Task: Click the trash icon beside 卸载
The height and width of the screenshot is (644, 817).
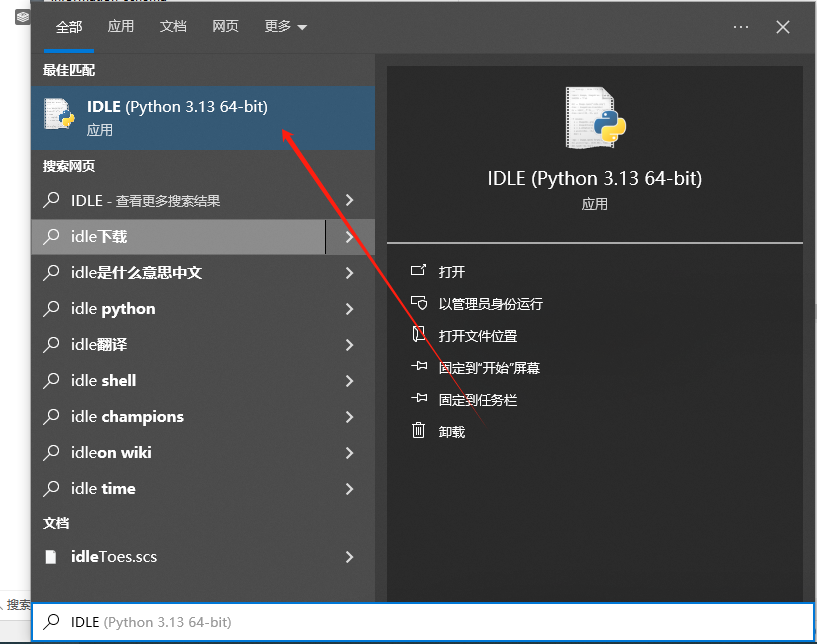Action: click(418, 430)
